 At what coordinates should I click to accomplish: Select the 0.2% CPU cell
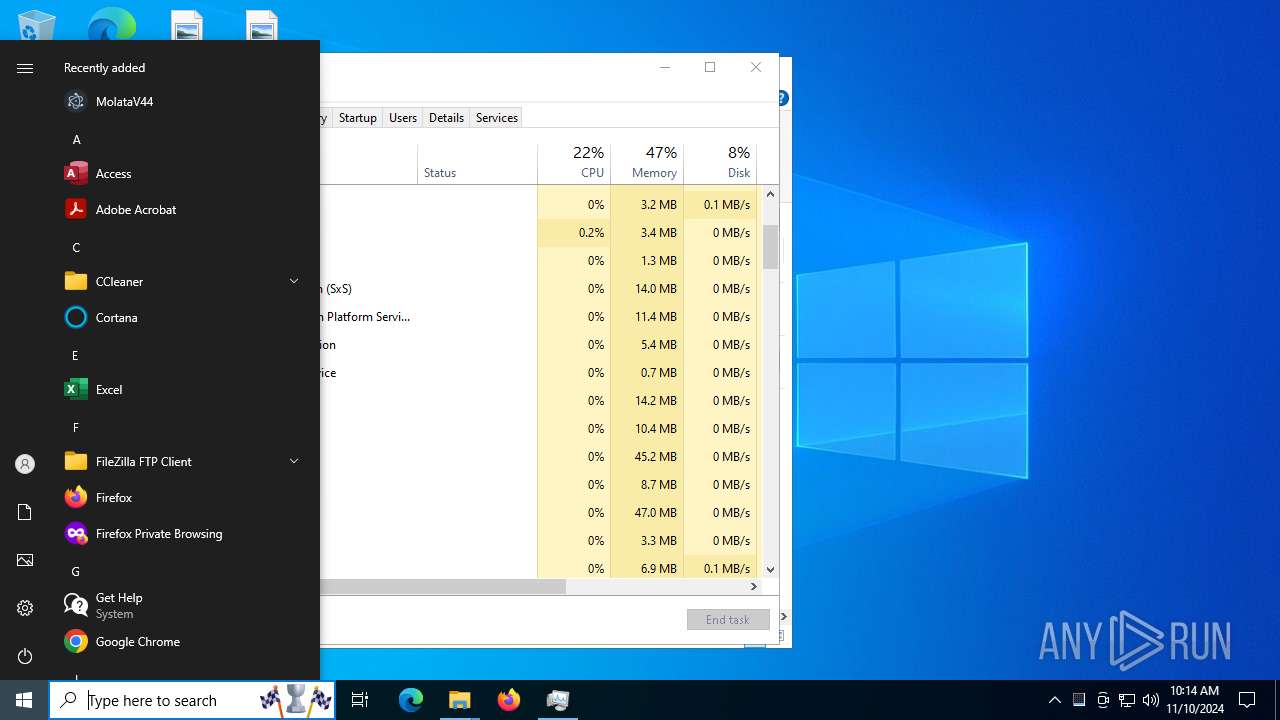tap(574, 232)
